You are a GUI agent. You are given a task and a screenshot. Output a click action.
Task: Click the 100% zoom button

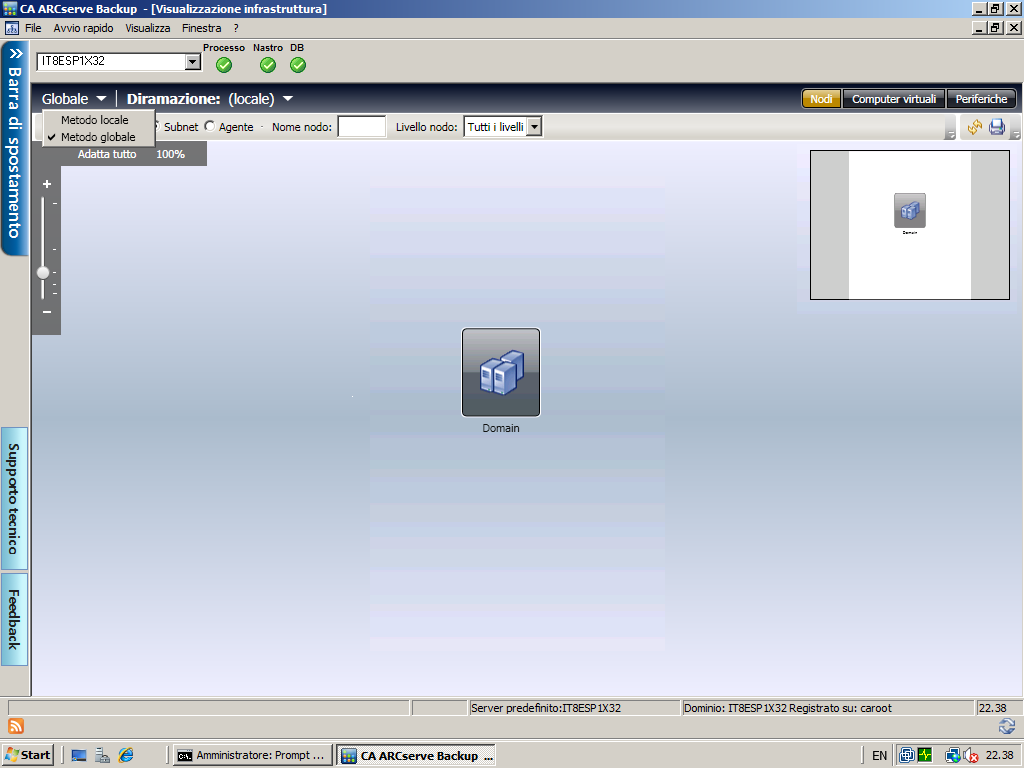[170, 154]
